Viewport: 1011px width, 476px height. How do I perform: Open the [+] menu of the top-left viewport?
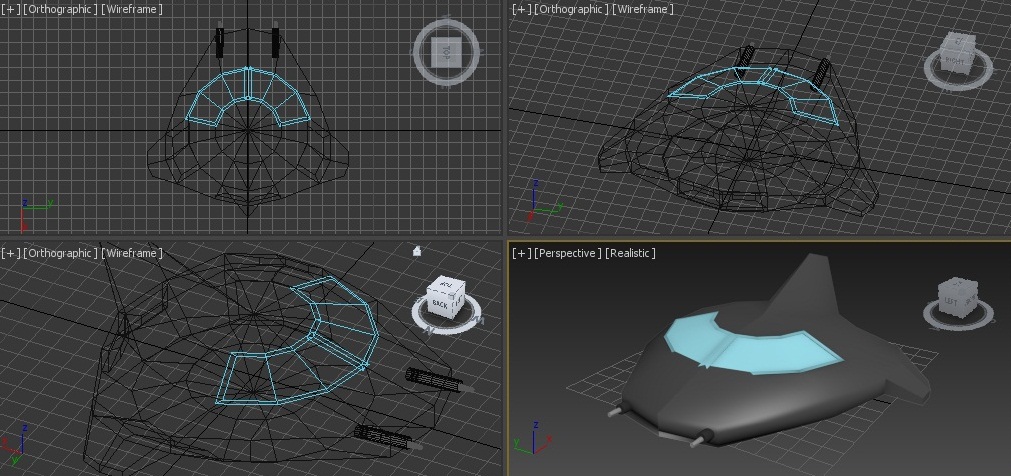10,9
